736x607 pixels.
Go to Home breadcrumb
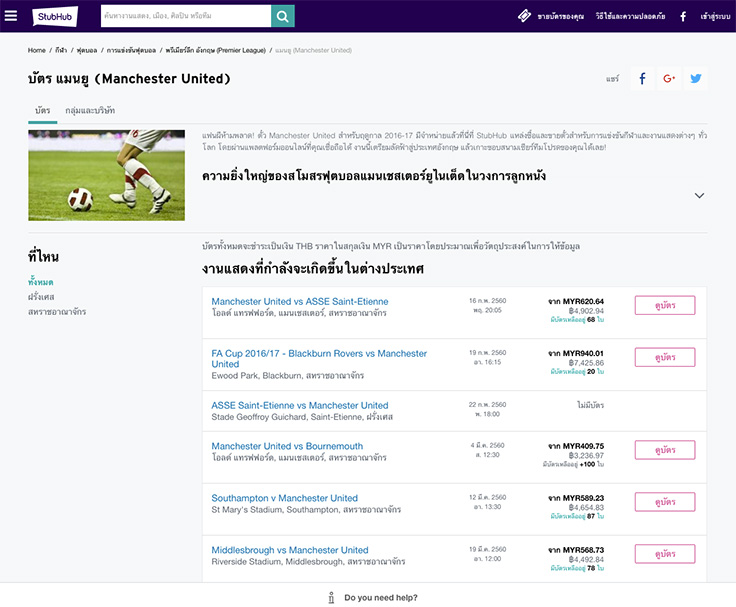37,50
